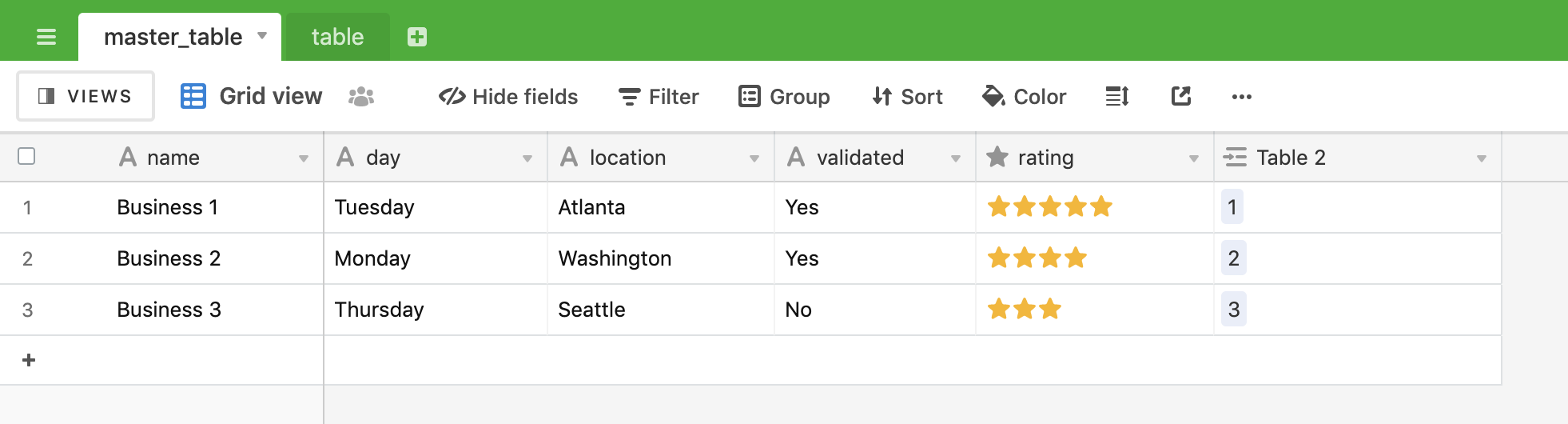
Task: Open the more options ellipsis menu
Action: tap(1242, 97)
